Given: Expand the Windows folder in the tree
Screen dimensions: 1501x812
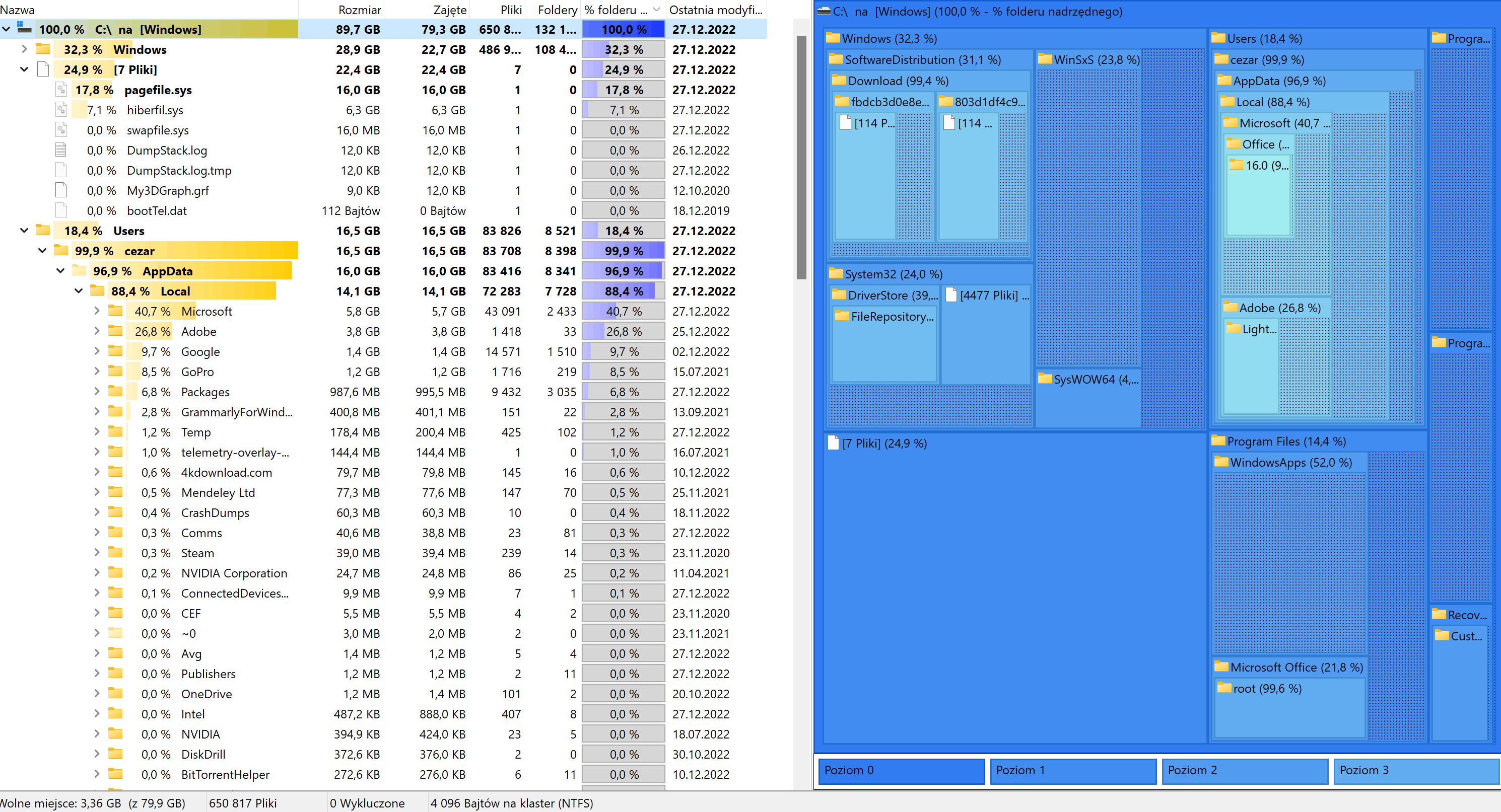Looking at the screenshot, I should click(25, 49).
